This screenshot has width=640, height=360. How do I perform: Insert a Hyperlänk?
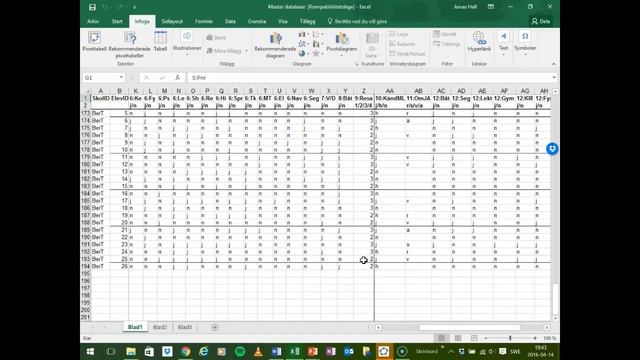click(479, 41)
